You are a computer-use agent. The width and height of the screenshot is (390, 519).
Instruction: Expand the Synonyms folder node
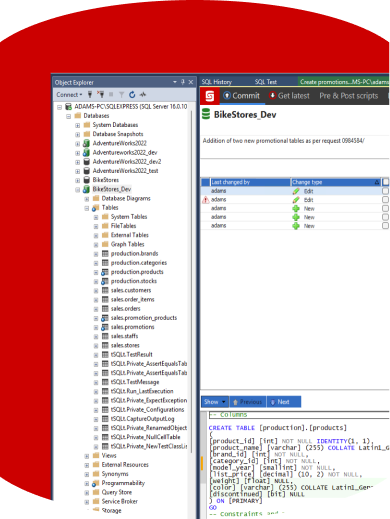(x=87, y=474)
